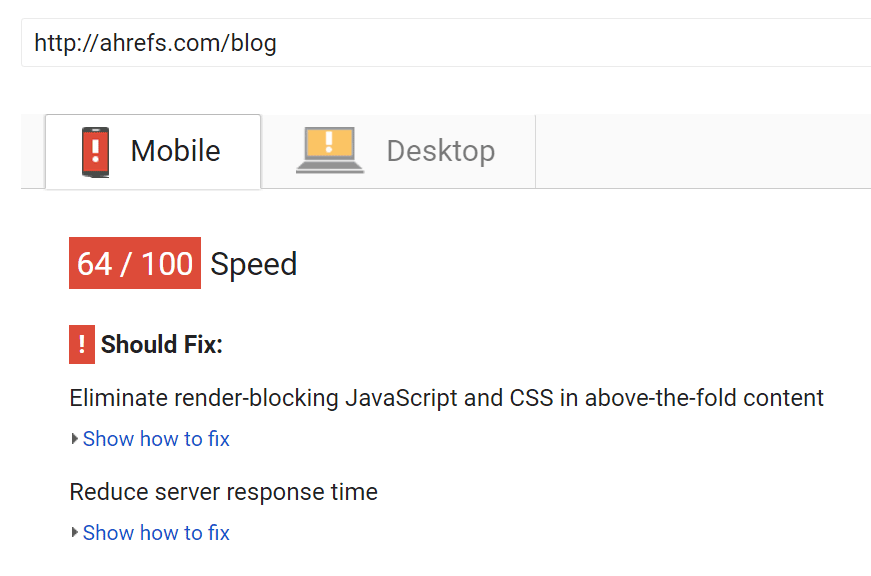Click the 'Should Fix:' heading text
This screenshot has width=871, height=576.
click(x=162, y=345)
